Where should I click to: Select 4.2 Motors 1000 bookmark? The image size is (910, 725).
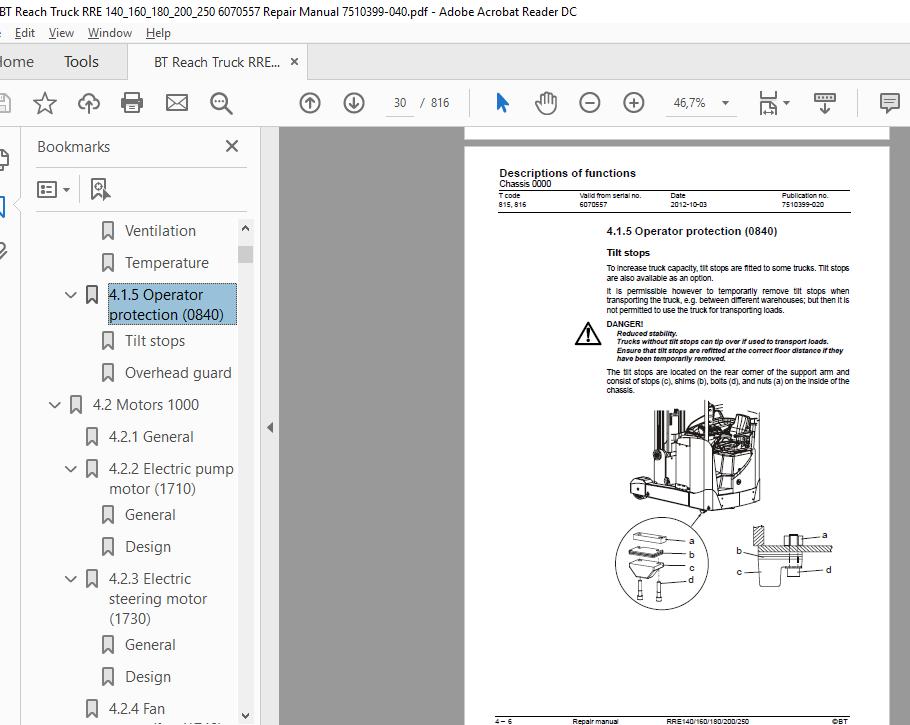pyautogui.click(x=146, y=405)
